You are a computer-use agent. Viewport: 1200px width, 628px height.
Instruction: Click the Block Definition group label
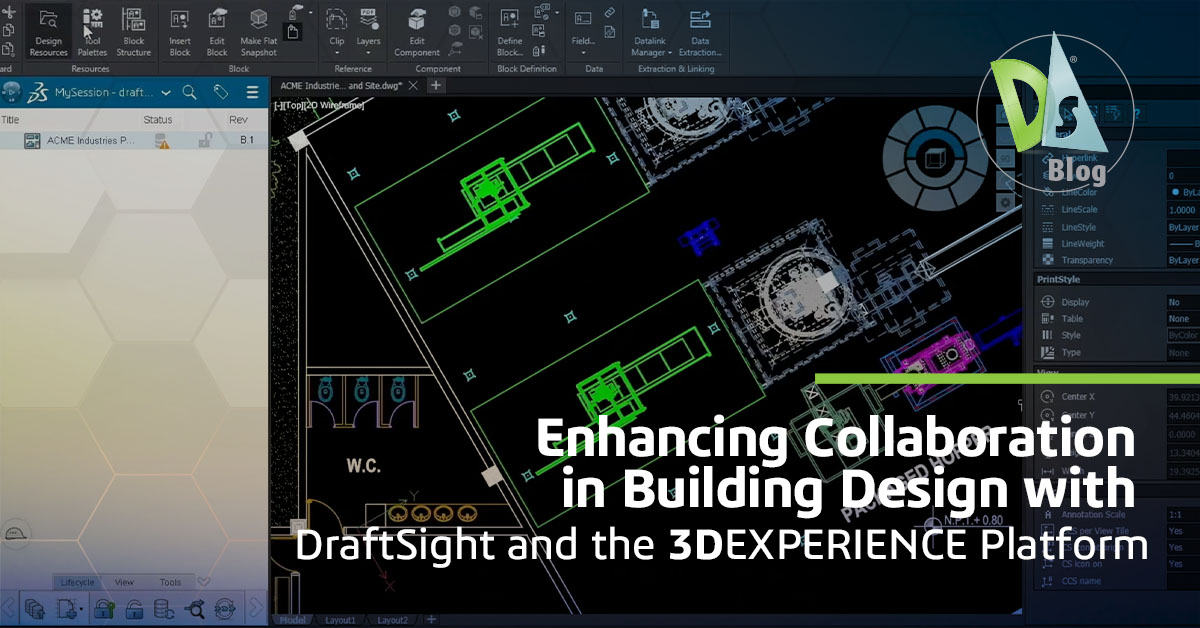pyautogui.click(x=526, y=69)
